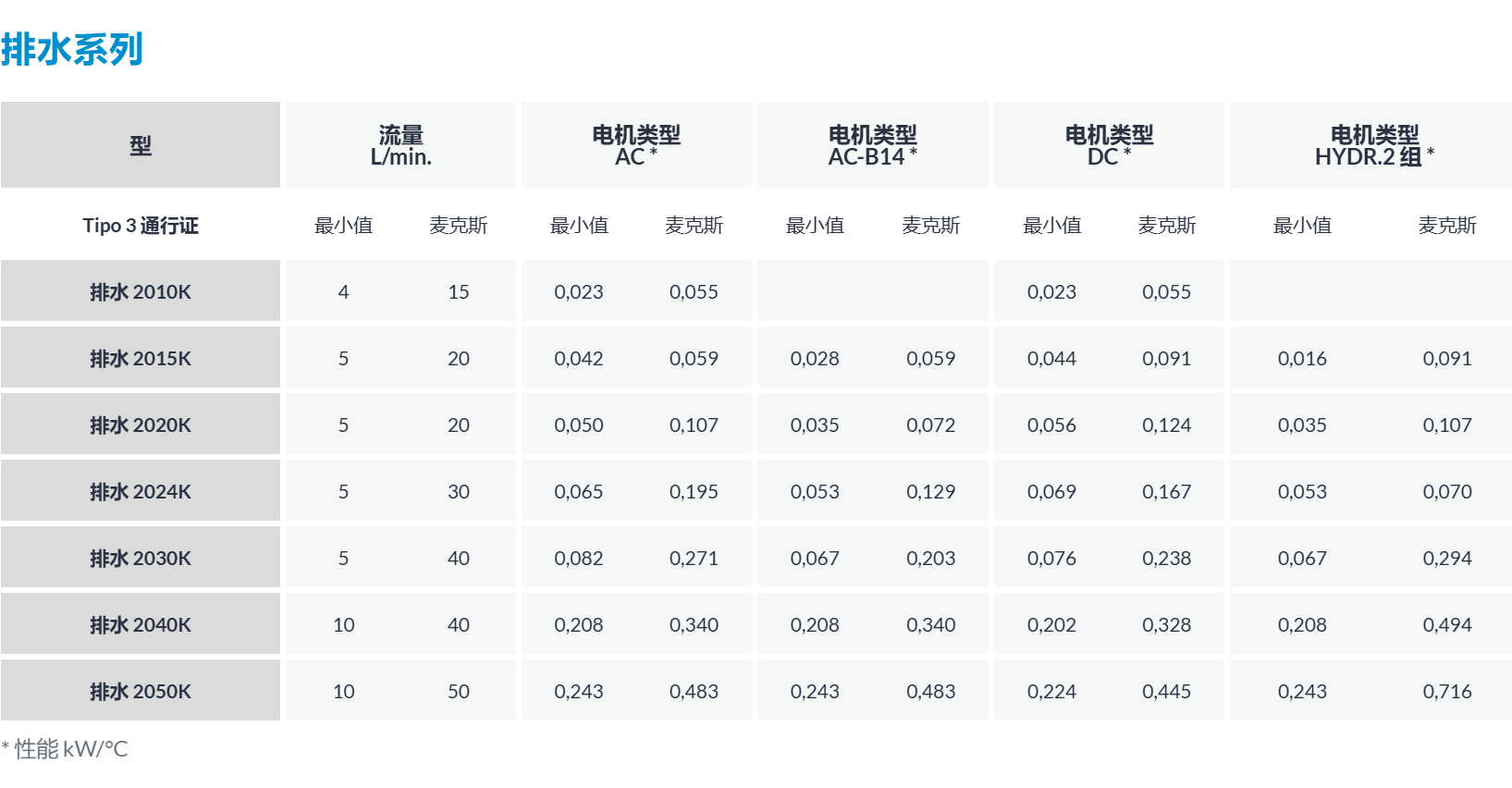Select the 排水 2040K row label
Image resolution: width=1512 pixels, height=788 pixels.
pyautogui.click(x=141, y=624)
